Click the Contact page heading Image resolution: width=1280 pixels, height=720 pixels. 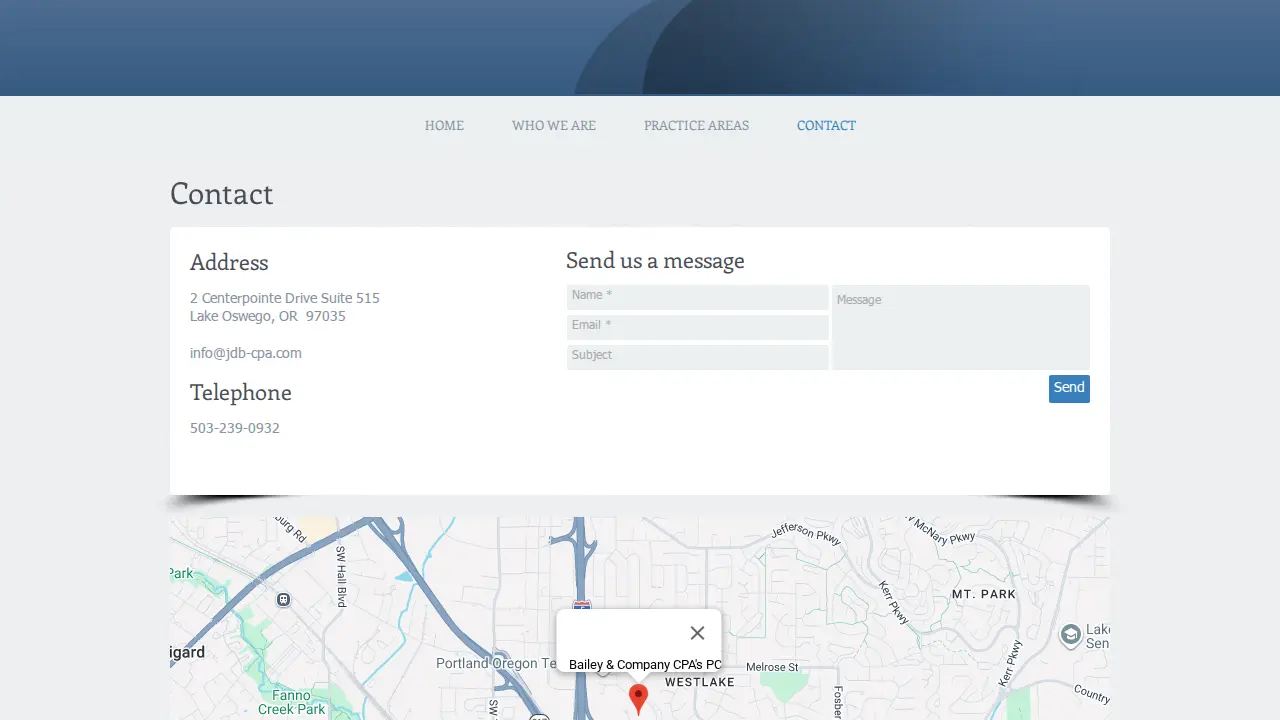pos(222,194)
